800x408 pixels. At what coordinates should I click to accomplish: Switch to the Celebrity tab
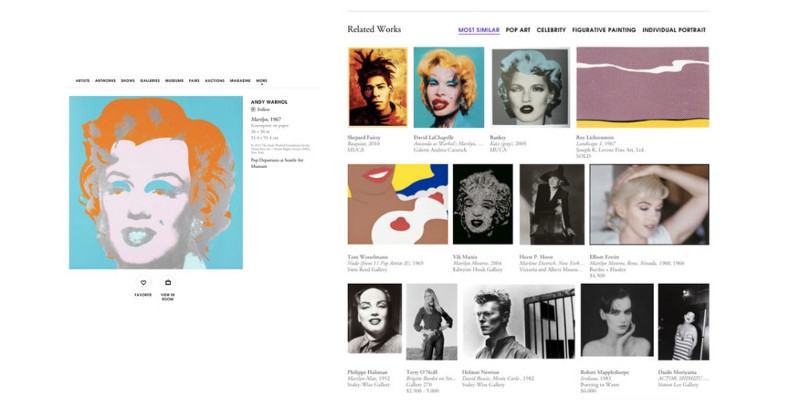[x=551, y=30]
